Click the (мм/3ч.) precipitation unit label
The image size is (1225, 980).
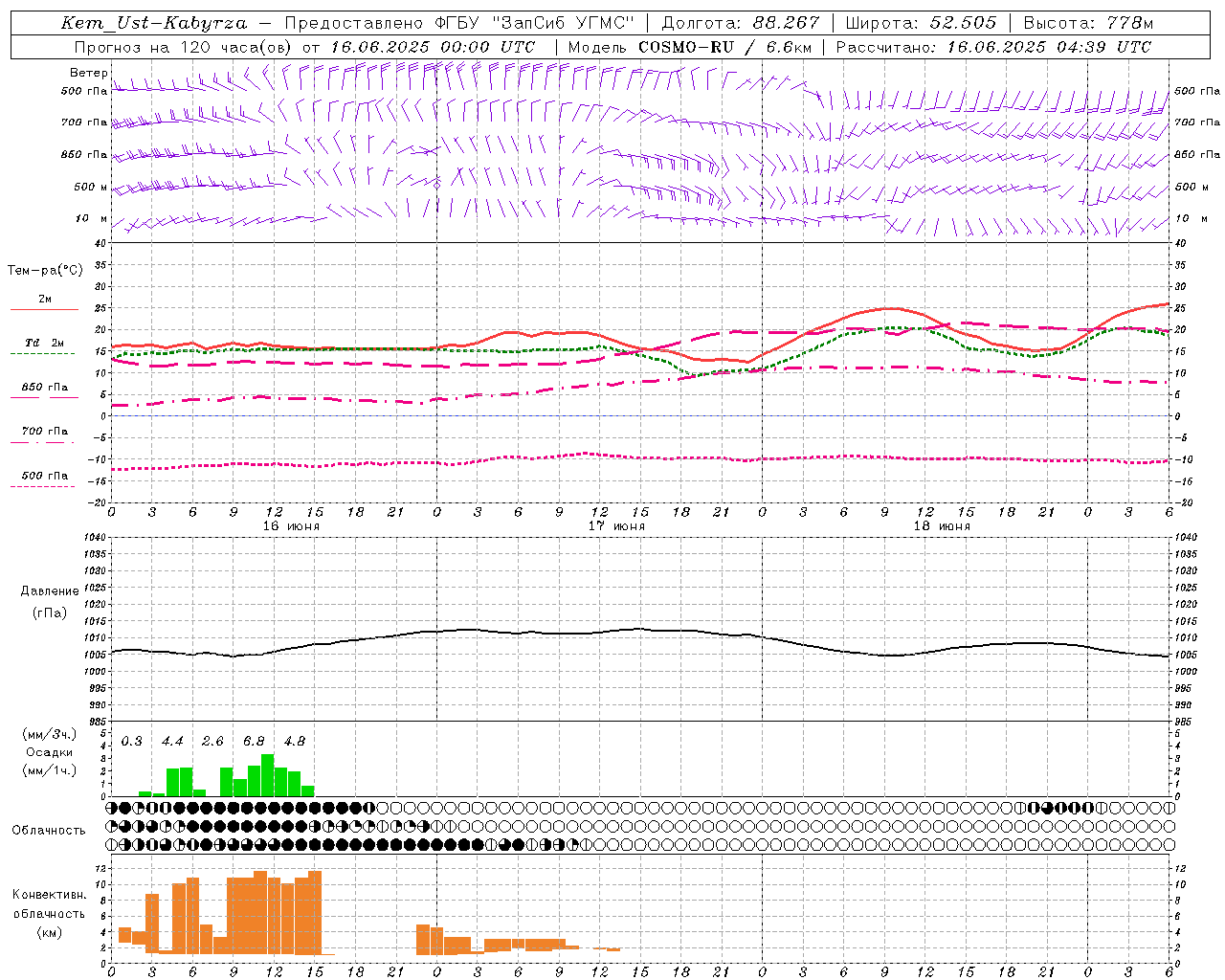point(49,734)
